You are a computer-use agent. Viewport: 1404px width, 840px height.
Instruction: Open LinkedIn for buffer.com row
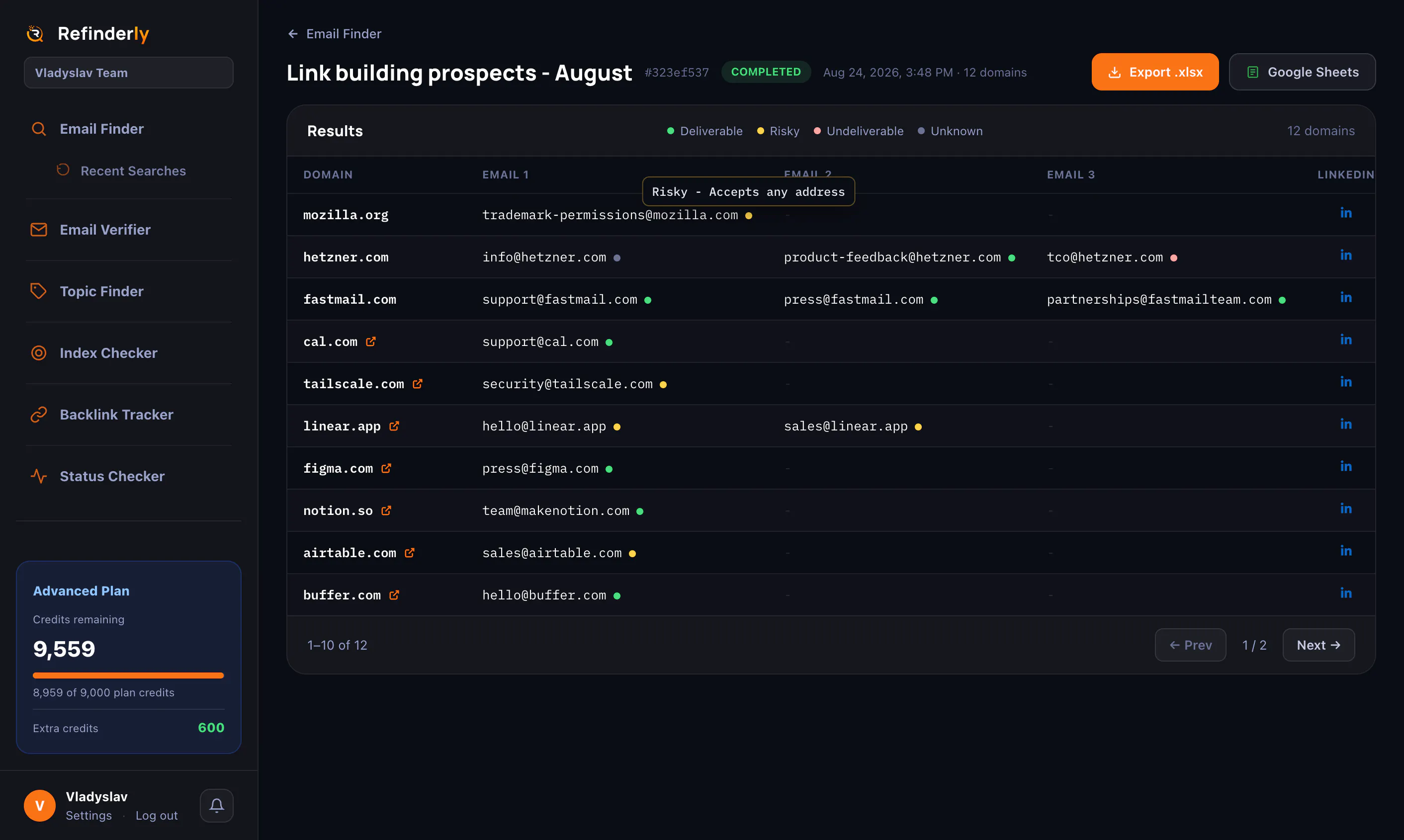pyautogui.click(x=1346, y=593)
